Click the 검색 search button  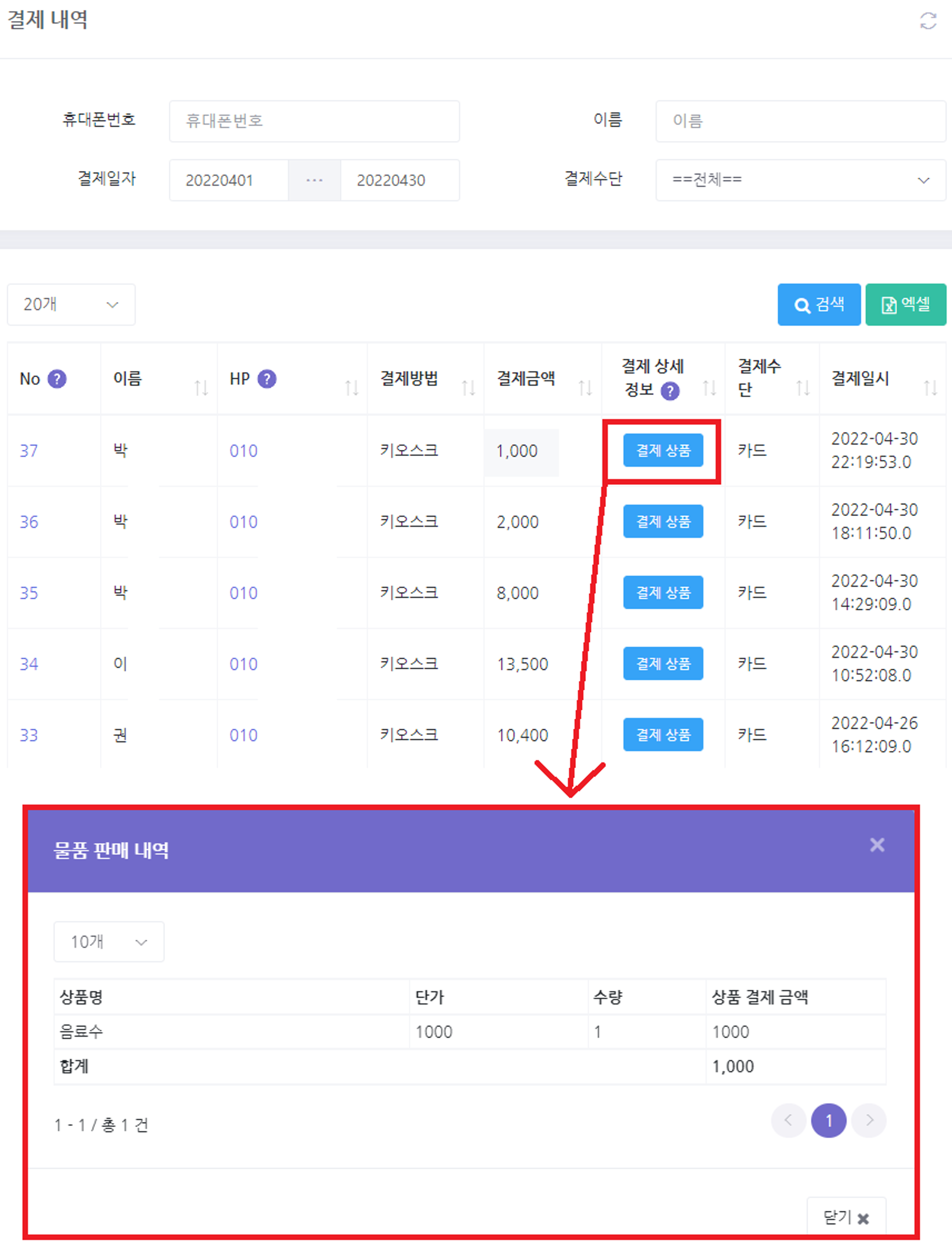pyautogui.click(x=819, y=305)
